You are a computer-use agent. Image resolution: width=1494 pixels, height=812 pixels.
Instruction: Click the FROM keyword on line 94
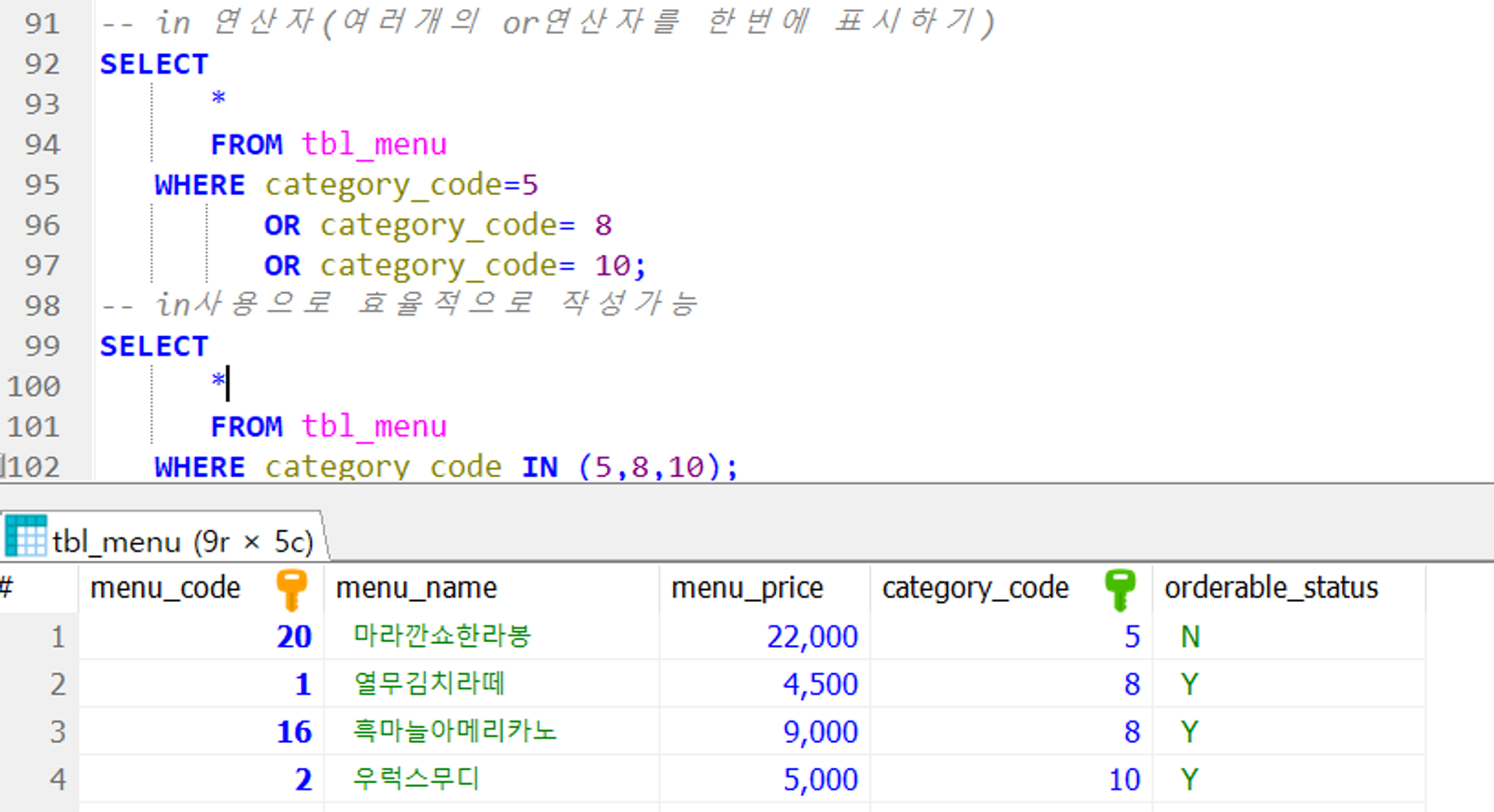(x=247, y=145)
